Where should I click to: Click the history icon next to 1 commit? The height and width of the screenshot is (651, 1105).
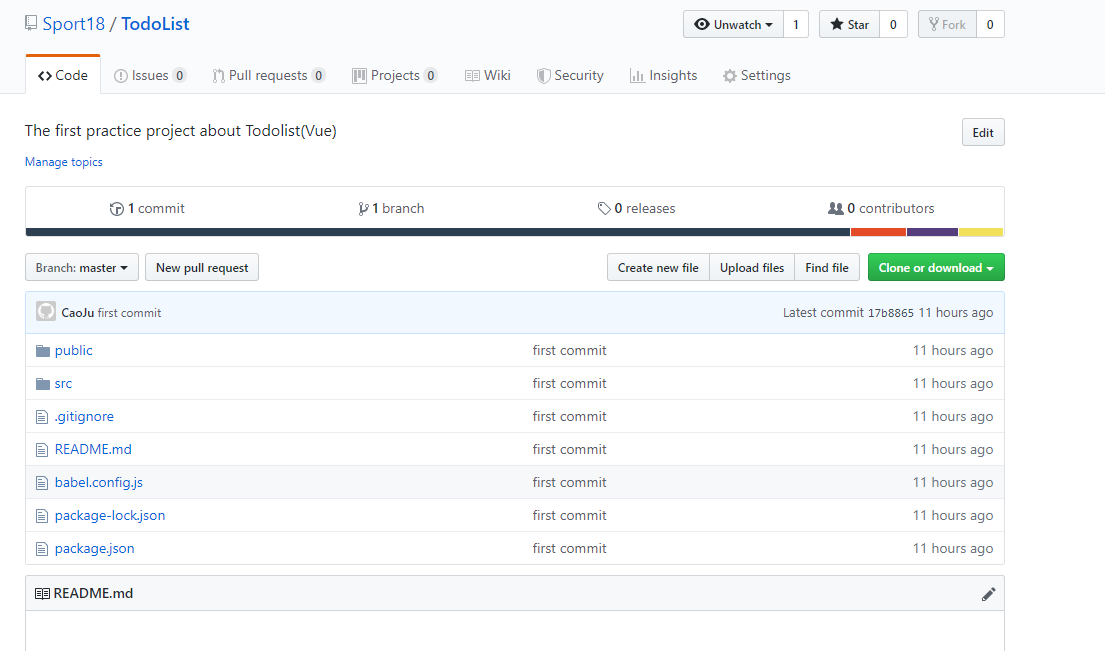(117, 209)
